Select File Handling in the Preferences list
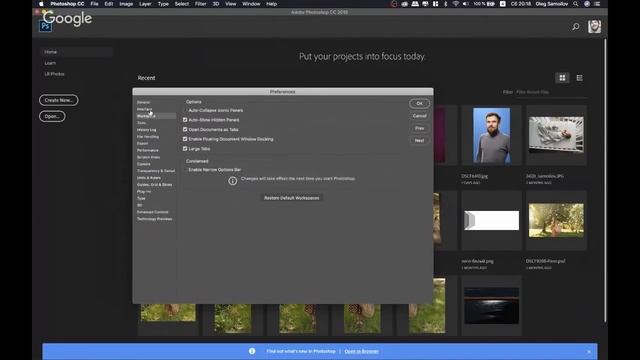This screenshot has height=360, width=640. (x=148, y=137)
